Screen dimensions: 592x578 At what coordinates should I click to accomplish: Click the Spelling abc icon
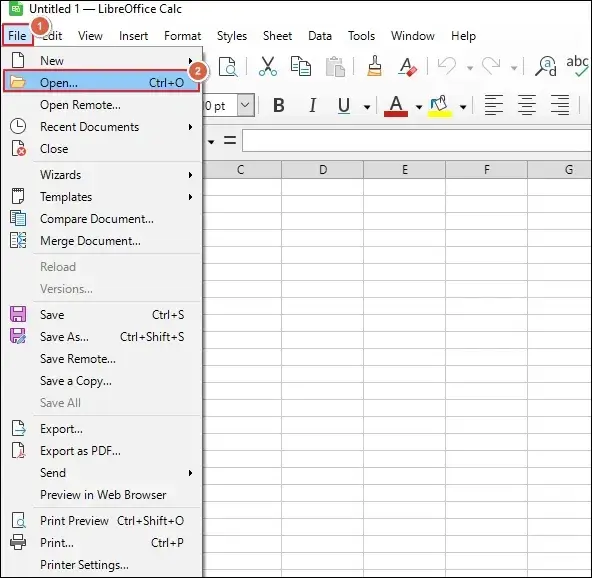tap(578, 66)
